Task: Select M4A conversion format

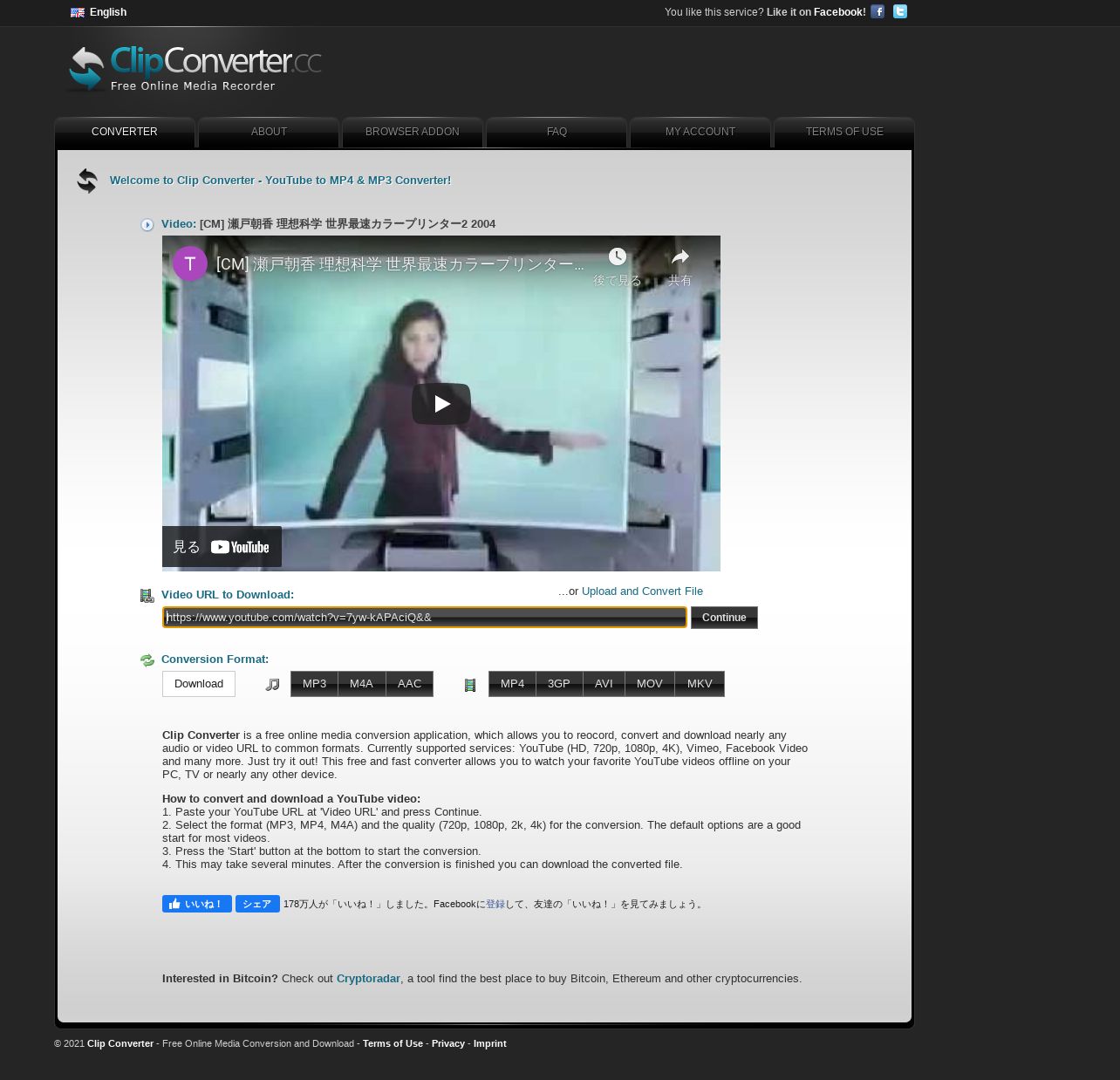Action: tap(361, 684)
